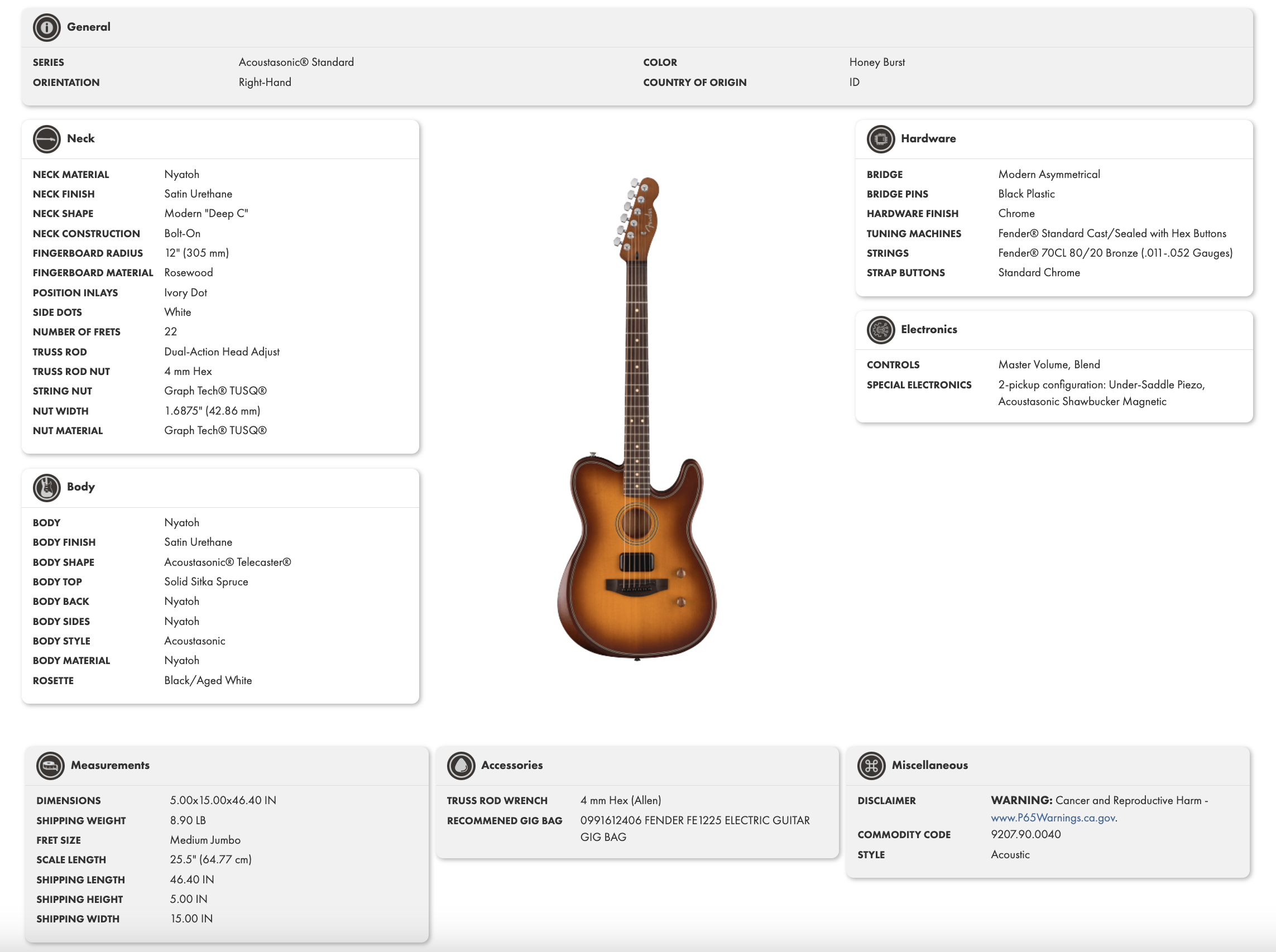Click the Body section guitar icon
This screenshot has height=952, width=1276.
[x=47, y=487]
